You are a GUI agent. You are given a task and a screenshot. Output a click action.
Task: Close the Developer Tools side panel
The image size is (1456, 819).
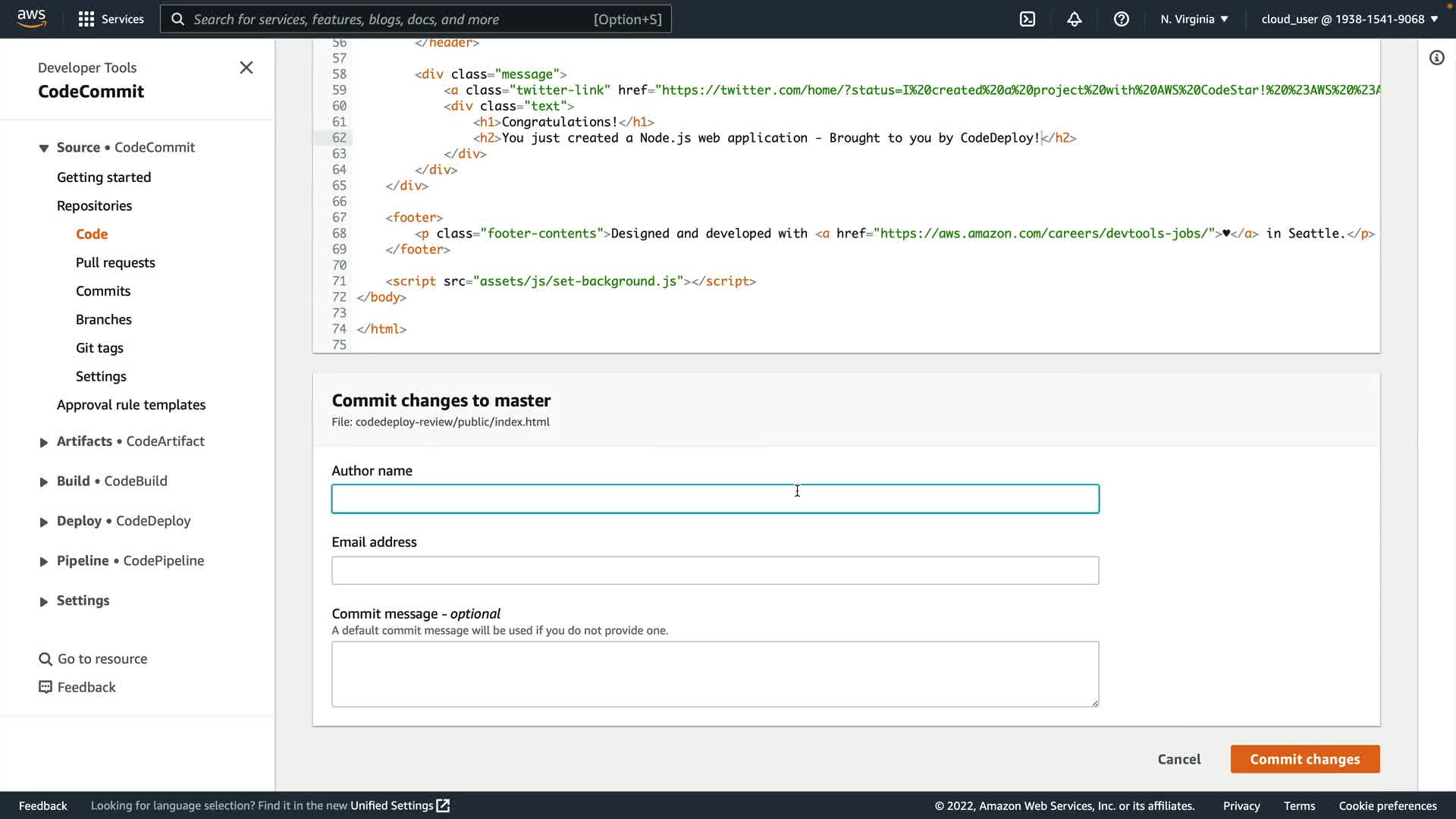pyautogui.click(x=246, y=67)
